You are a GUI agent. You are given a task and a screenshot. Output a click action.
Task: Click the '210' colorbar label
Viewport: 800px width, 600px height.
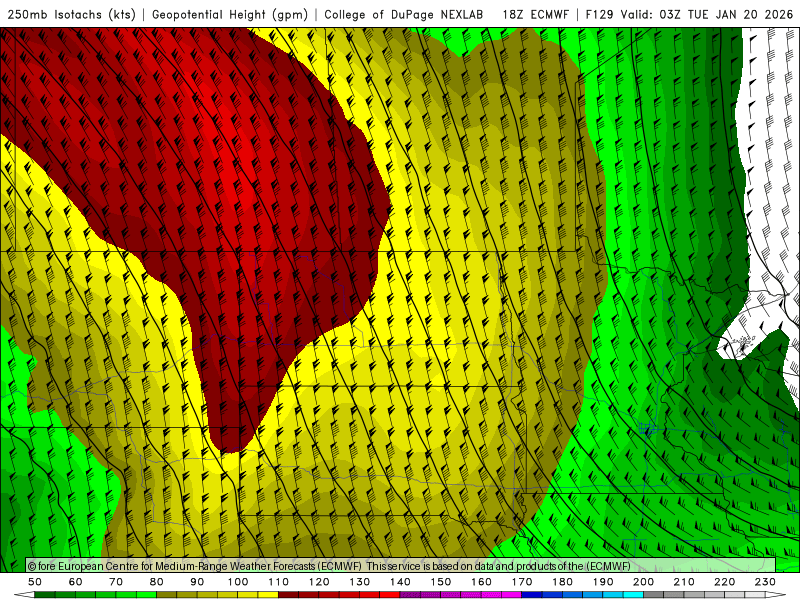(684, 582)
